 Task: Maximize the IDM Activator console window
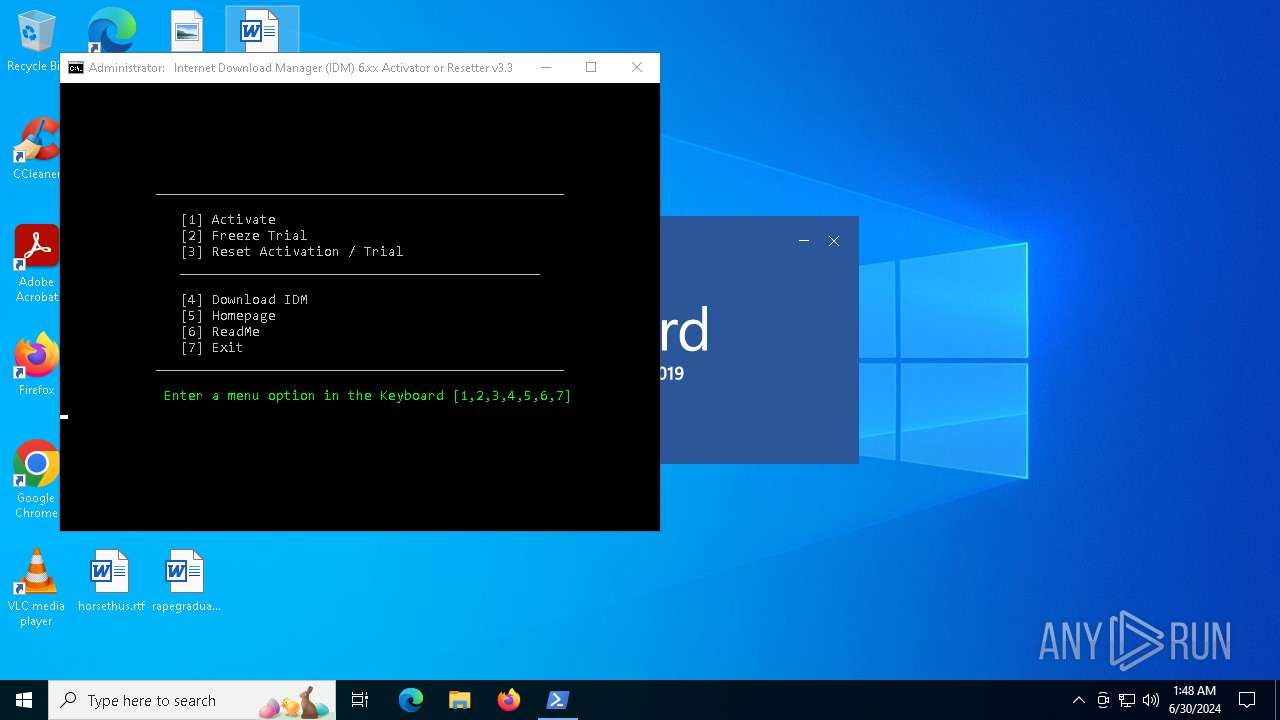coord(591,68)
